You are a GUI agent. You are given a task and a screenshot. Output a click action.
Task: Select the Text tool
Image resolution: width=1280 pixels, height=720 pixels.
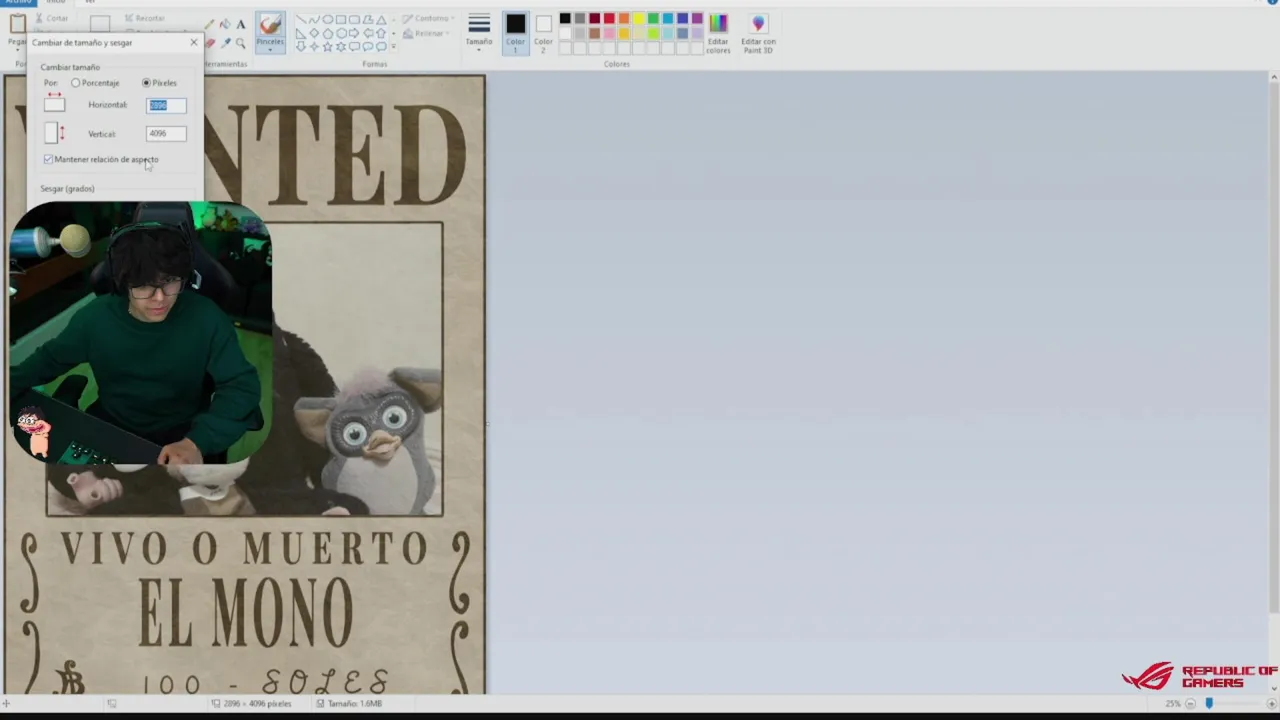[241, 24]
